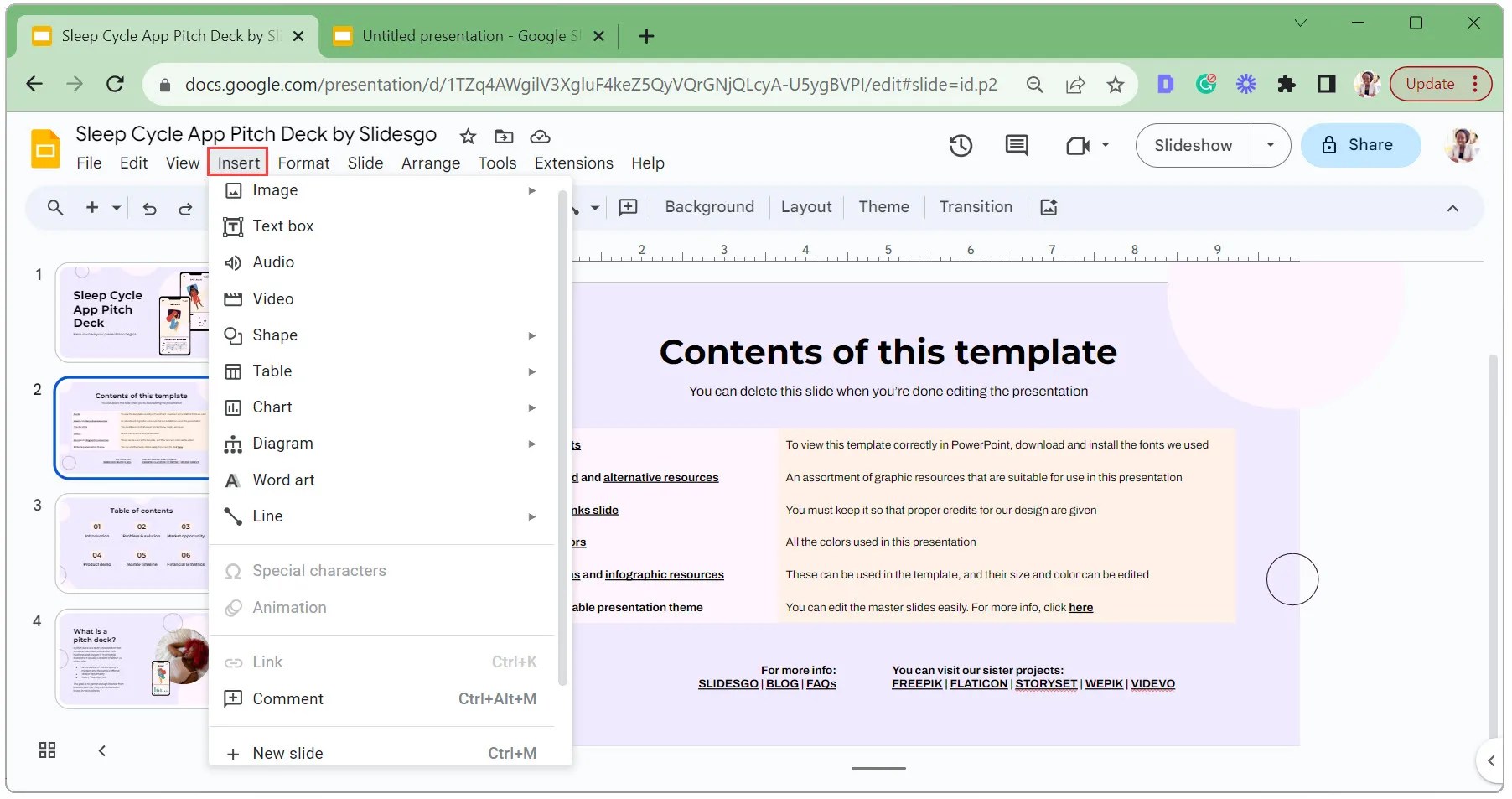
Task: Open the Background settings
Action: (x=708, y=207)
